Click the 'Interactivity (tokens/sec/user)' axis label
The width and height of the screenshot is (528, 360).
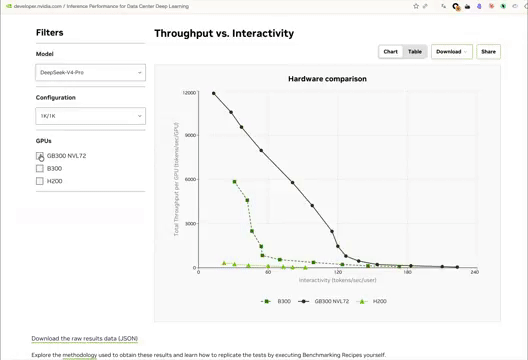coord(337,280)
